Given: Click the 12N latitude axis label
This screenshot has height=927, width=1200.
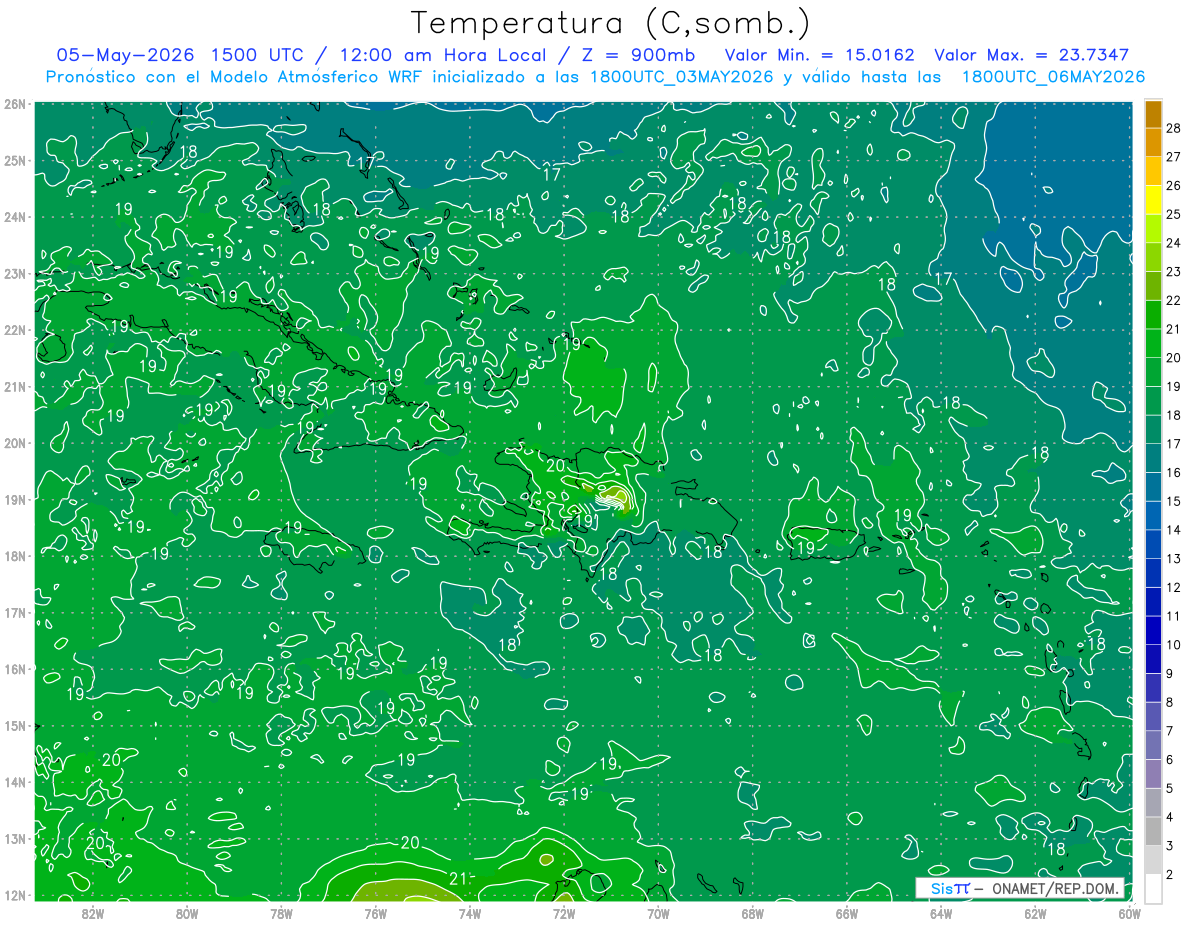Looking at the screenshot, I should (15, 895).
